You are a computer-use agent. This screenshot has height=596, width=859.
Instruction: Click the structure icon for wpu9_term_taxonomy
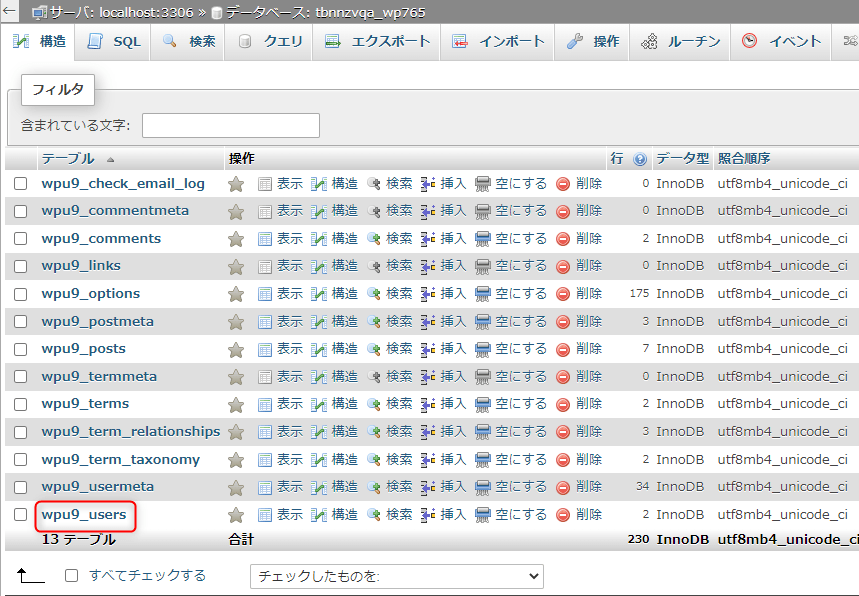point(319,460)
